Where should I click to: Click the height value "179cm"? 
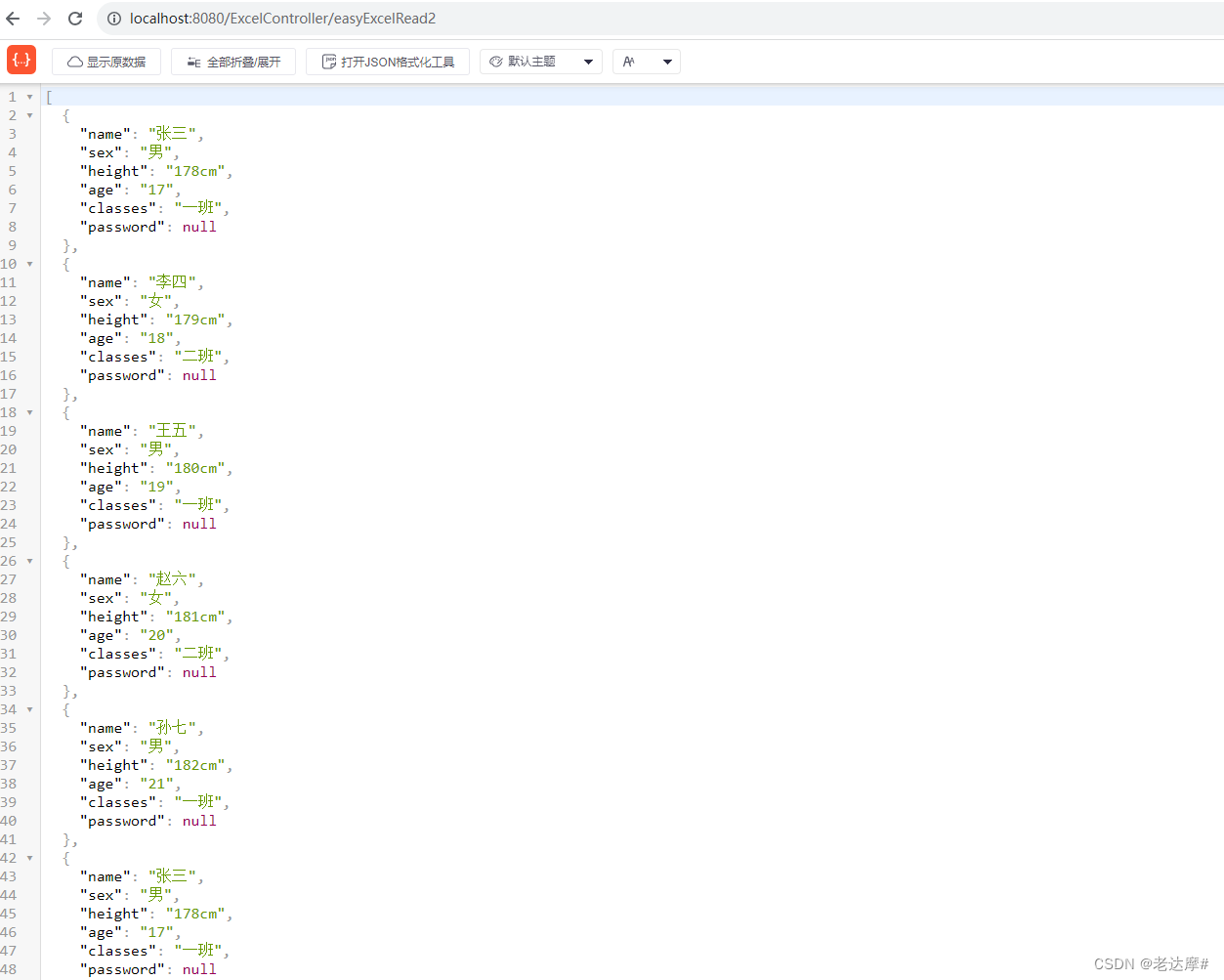tap(195, 320)
